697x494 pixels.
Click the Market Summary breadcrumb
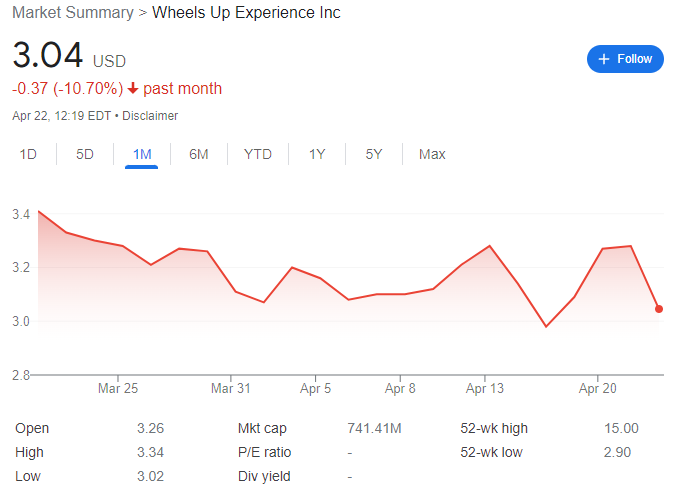coord(73,13)
